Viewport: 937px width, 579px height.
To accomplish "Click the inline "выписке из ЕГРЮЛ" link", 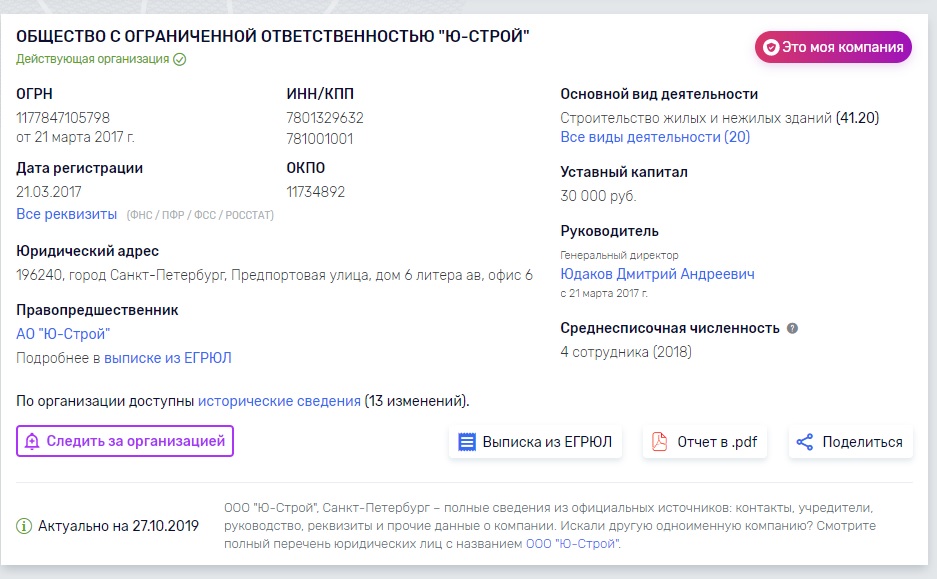I will (x=167, y=358).
